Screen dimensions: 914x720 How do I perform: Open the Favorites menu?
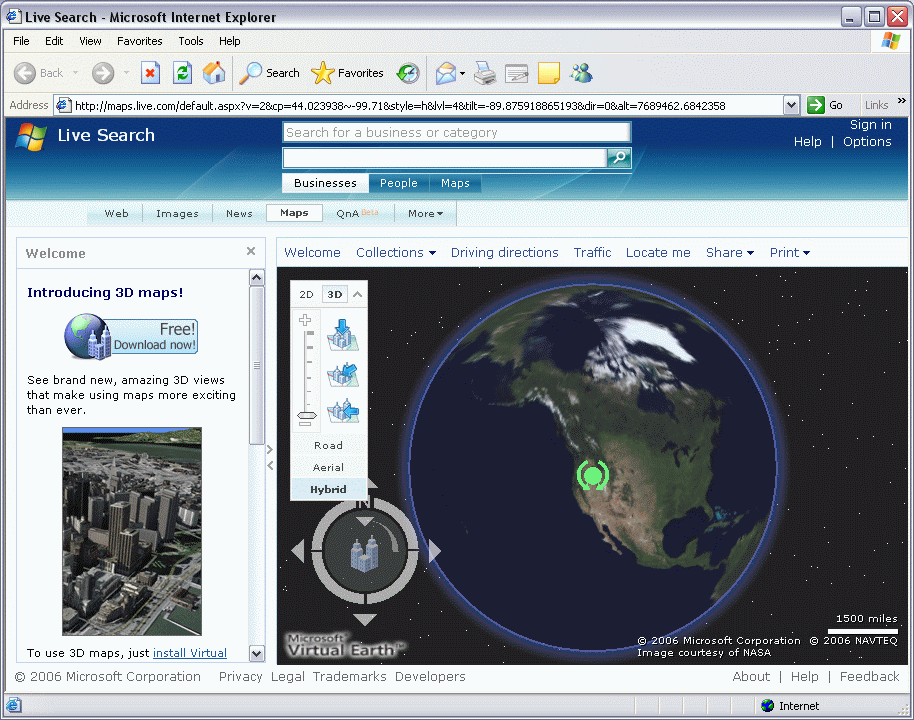pyautogui.click(x=139, y=41)
